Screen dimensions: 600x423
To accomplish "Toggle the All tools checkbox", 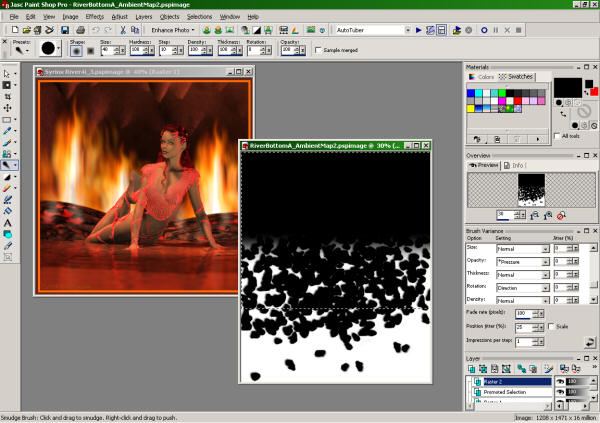I will pos(557,136).
